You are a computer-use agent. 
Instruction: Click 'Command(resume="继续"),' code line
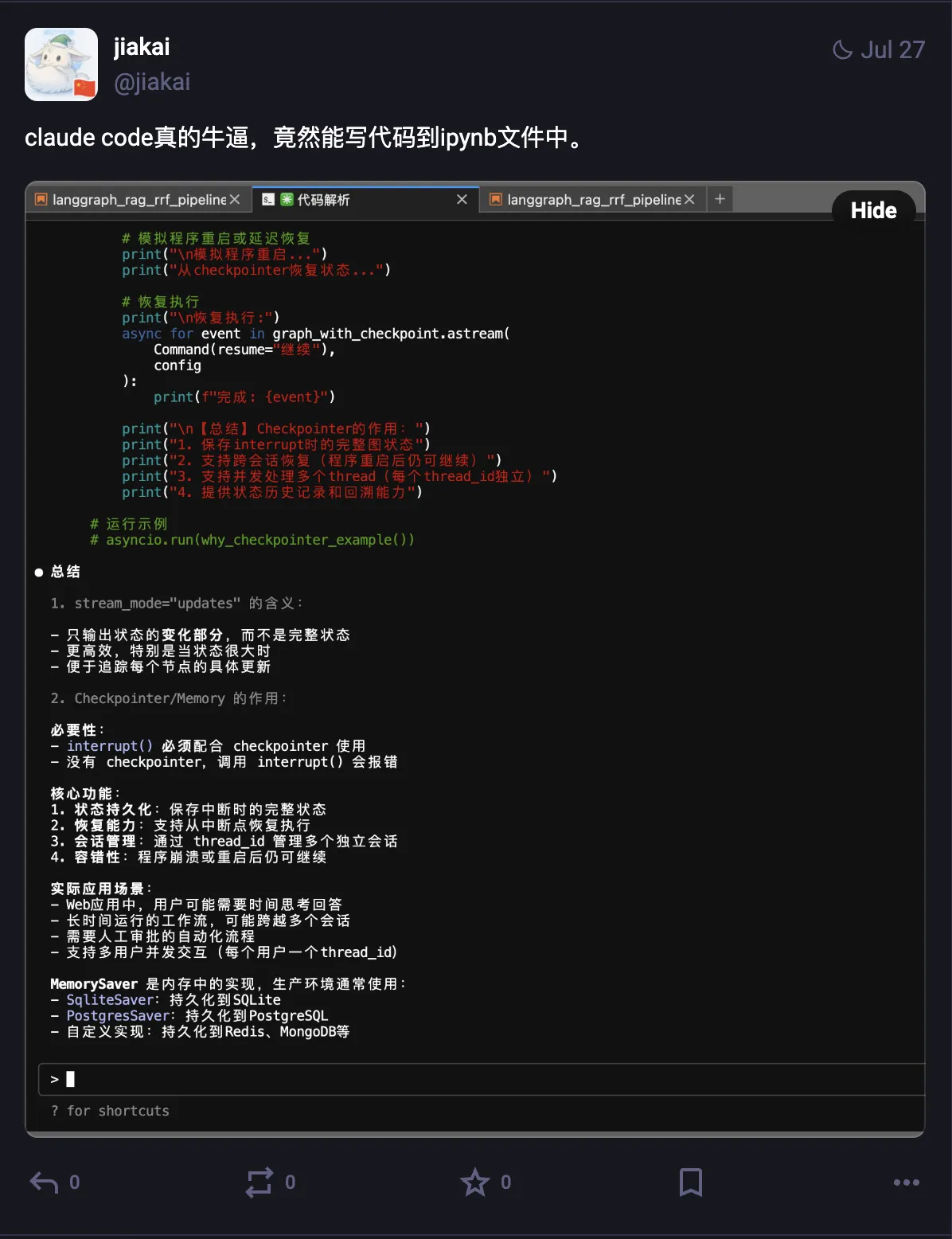(244, 350)
